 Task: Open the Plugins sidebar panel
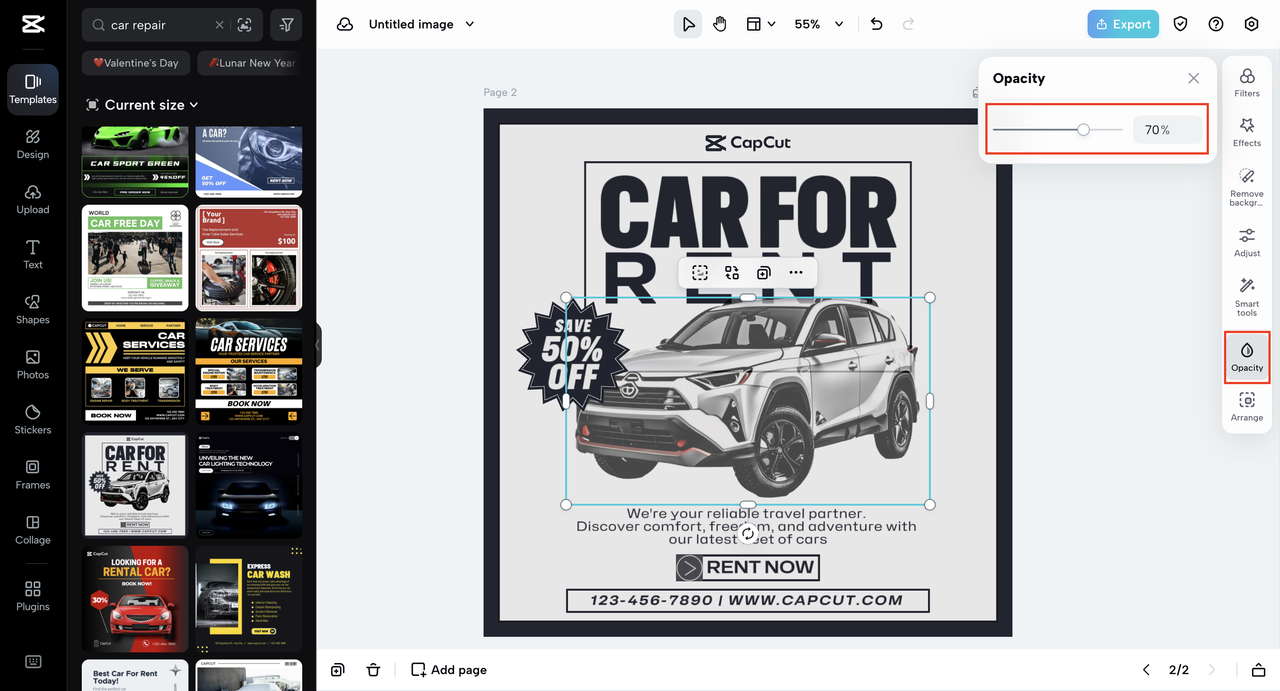coord(33,596)
